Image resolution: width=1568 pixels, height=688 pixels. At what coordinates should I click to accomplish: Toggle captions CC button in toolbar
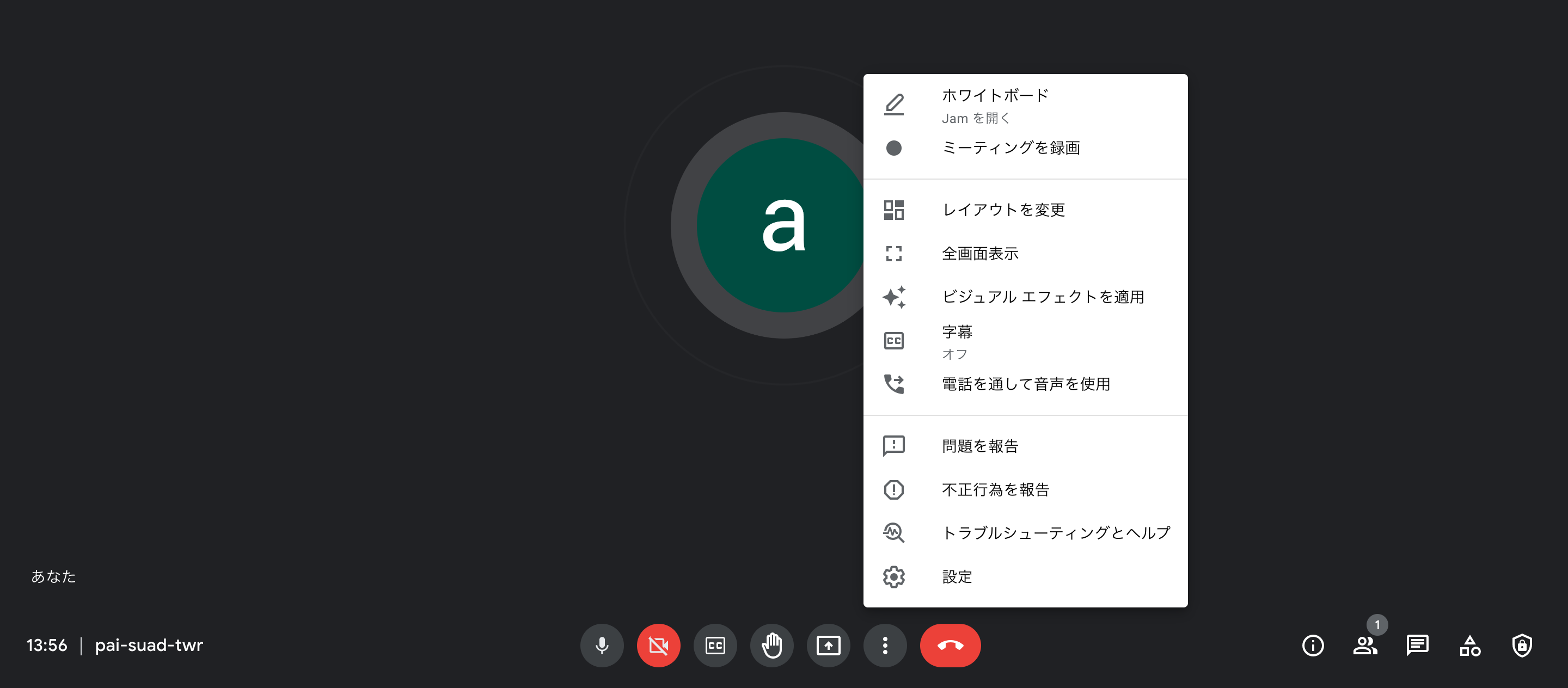[715, 646]
